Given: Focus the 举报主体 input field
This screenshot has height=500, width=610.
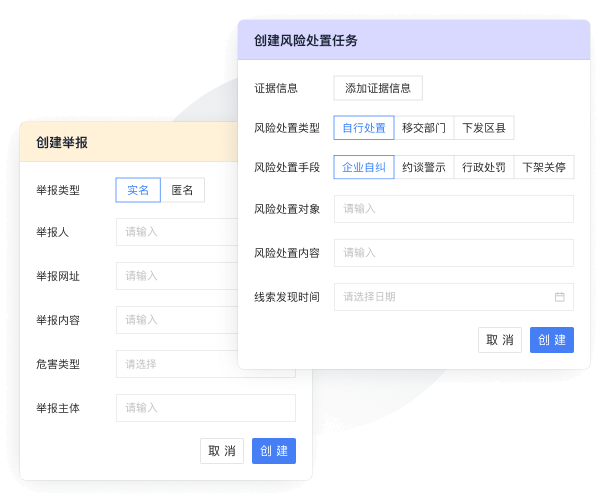Looking at the screenshot, I should coord(206,408).
